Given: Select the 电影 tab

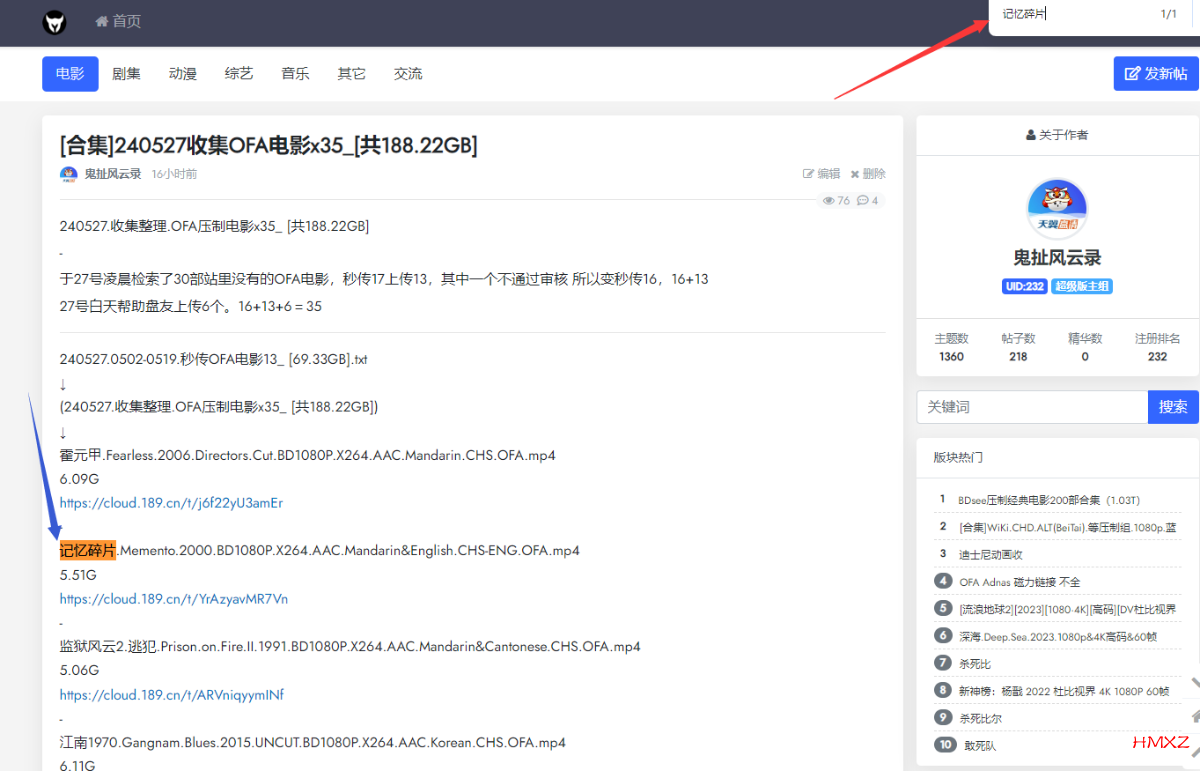Looking at the screenshot, I should pyautogui.click(x=70, y=74).
